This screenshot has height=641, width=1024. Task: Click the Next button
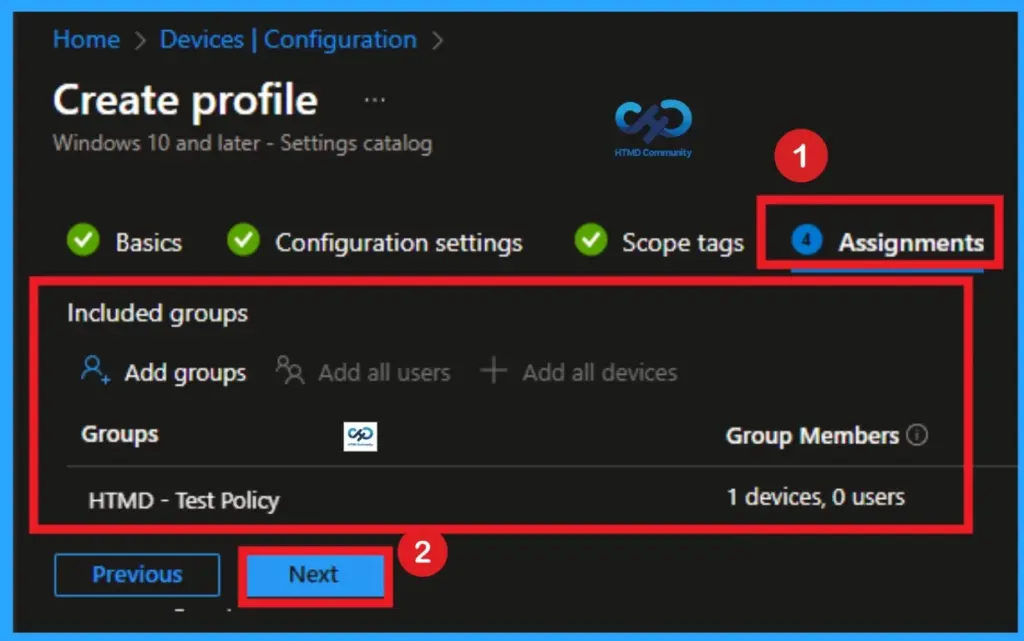(x=314, y=575)
